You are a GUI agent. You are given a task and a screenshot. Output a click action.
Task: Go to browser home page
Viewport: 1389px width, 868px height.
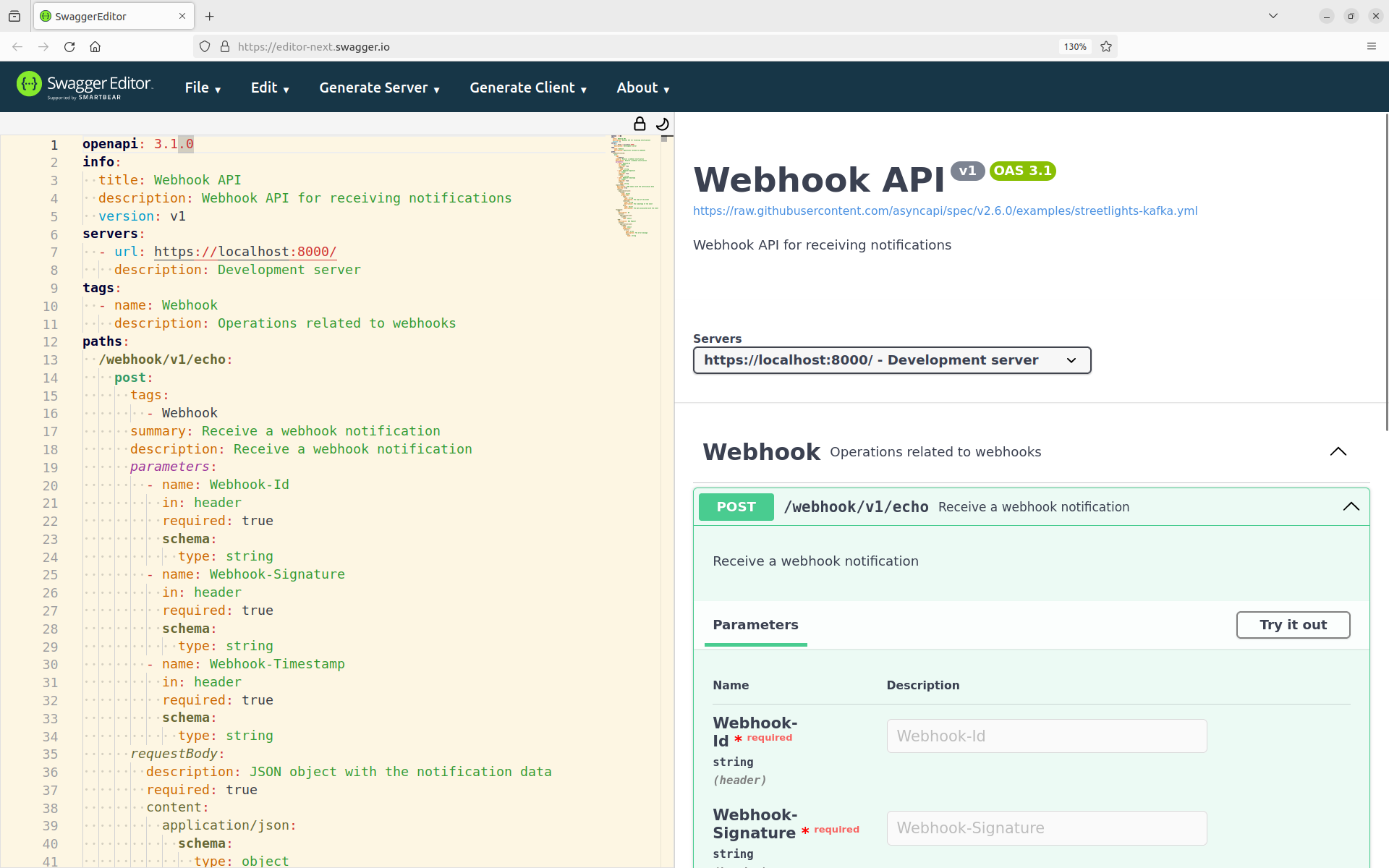click(x=95, y=46)
